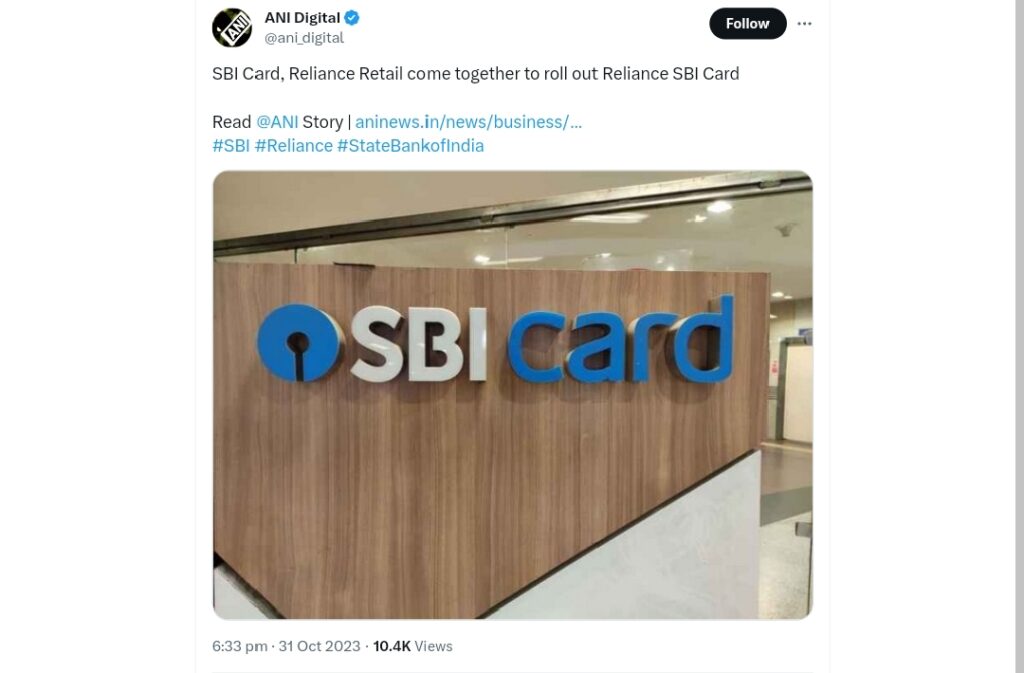This screenshot has height=673, width=1024.
Task: Click the blue 'card' lettering in image
Action: click(x=620, y=341)
